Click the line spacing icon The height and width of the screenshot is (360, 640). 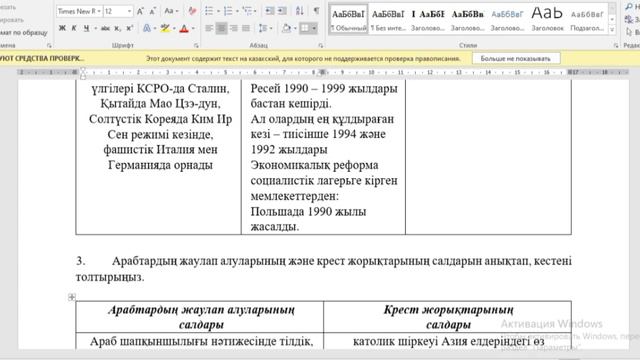pos(262,28)
